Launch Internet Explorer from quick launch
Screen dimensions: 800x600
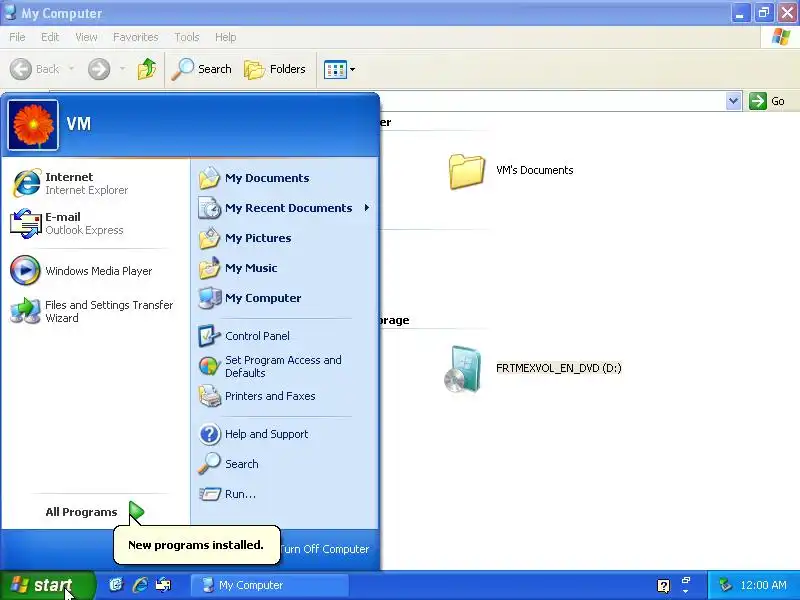[140, 585]
